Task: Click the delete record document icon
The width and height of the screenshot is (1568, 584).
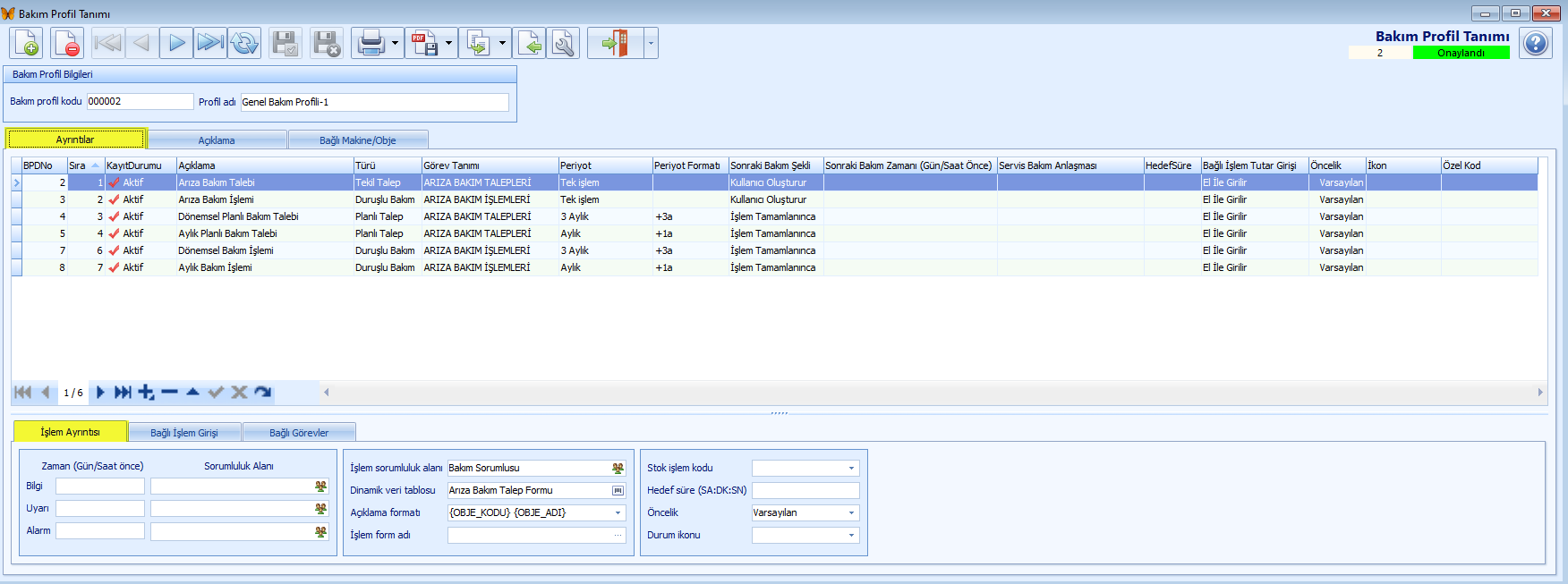Action: click(x=67, y=43)
